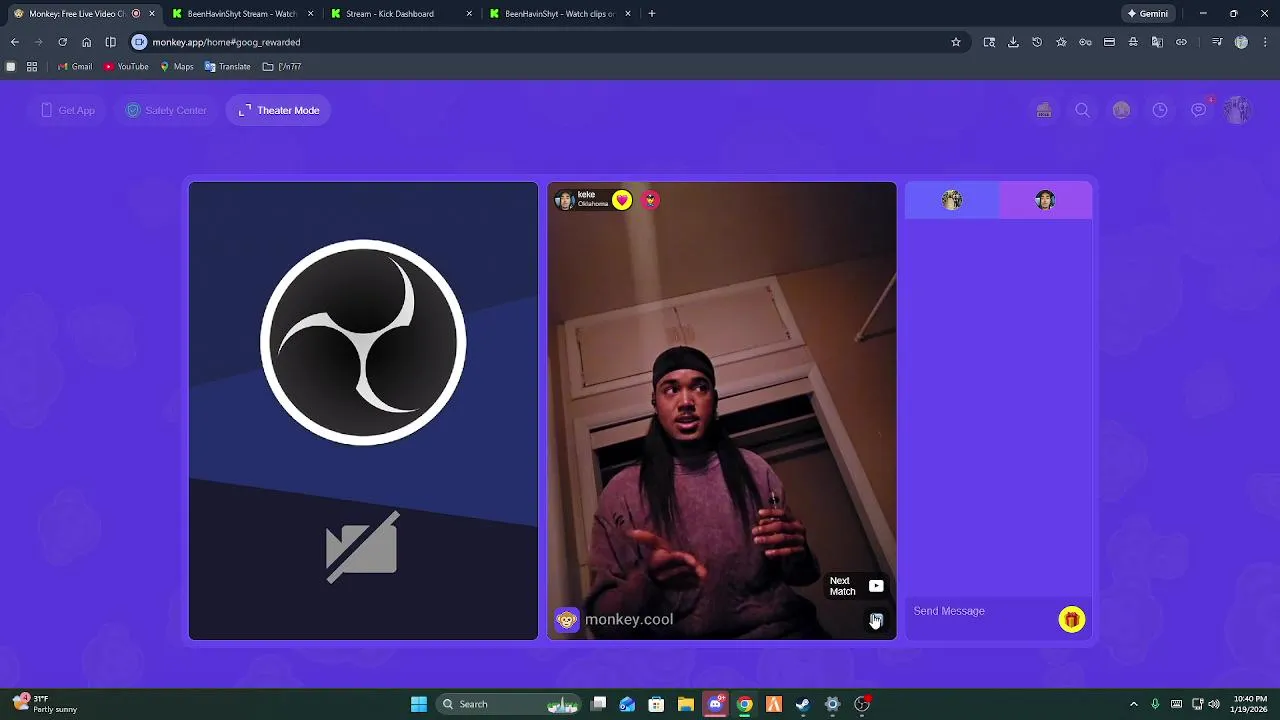This screenshot has width=1280, height=720.
Task: Reload the current page
Action: [62, 42]
